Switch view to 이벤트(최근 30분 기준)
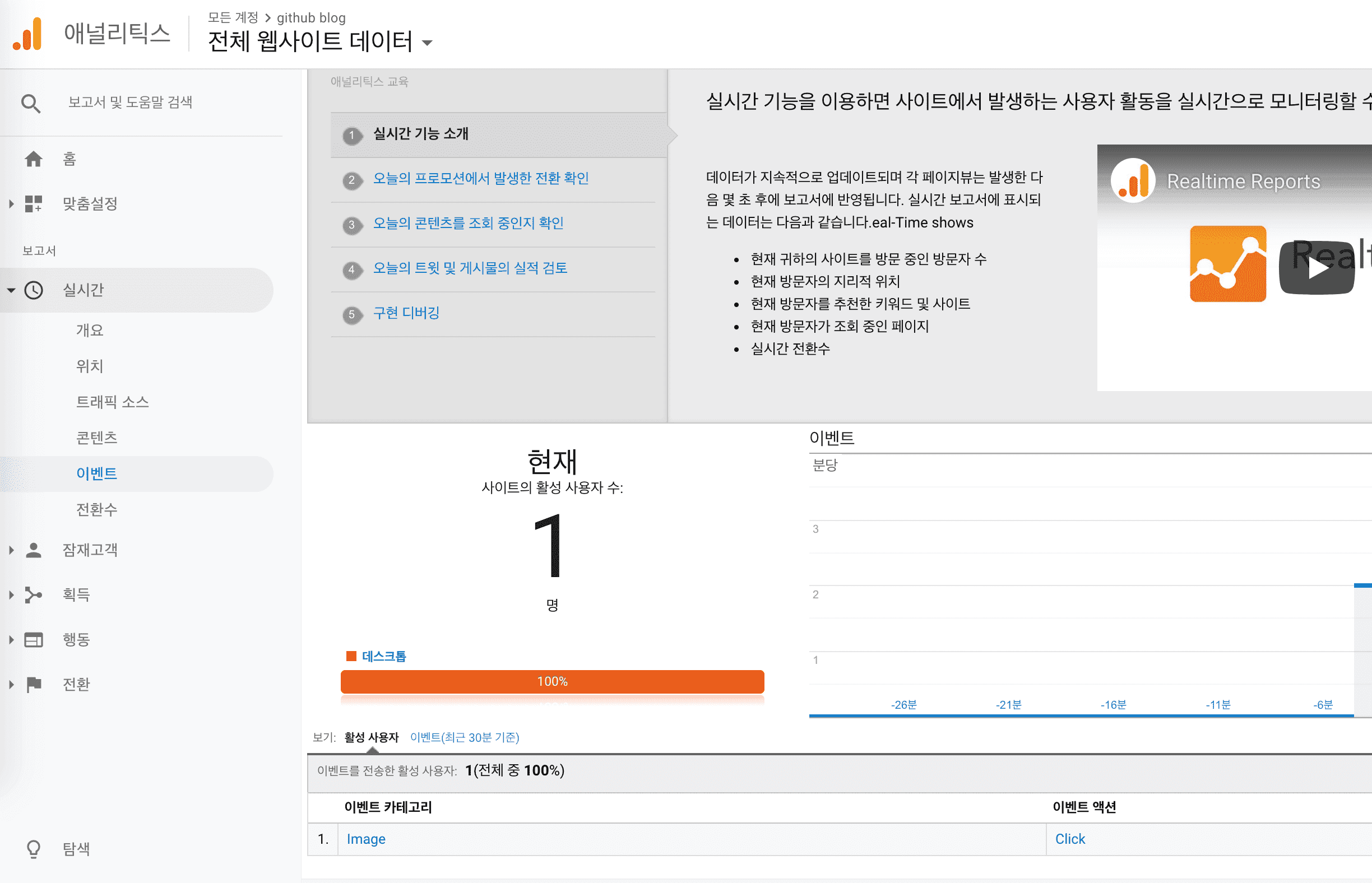1372x883 pixels. coord(465,737)
